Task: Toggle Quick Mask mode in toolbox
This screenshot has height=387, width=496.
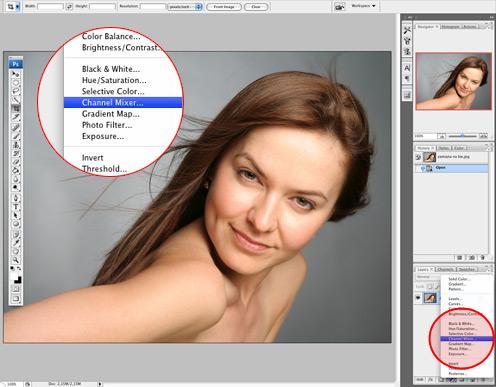Action: pyautogui.click(x=16, y=289)
